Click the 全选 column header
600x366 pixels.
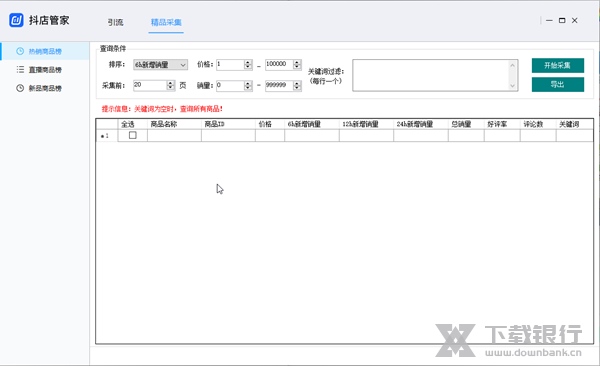(132, 124)
